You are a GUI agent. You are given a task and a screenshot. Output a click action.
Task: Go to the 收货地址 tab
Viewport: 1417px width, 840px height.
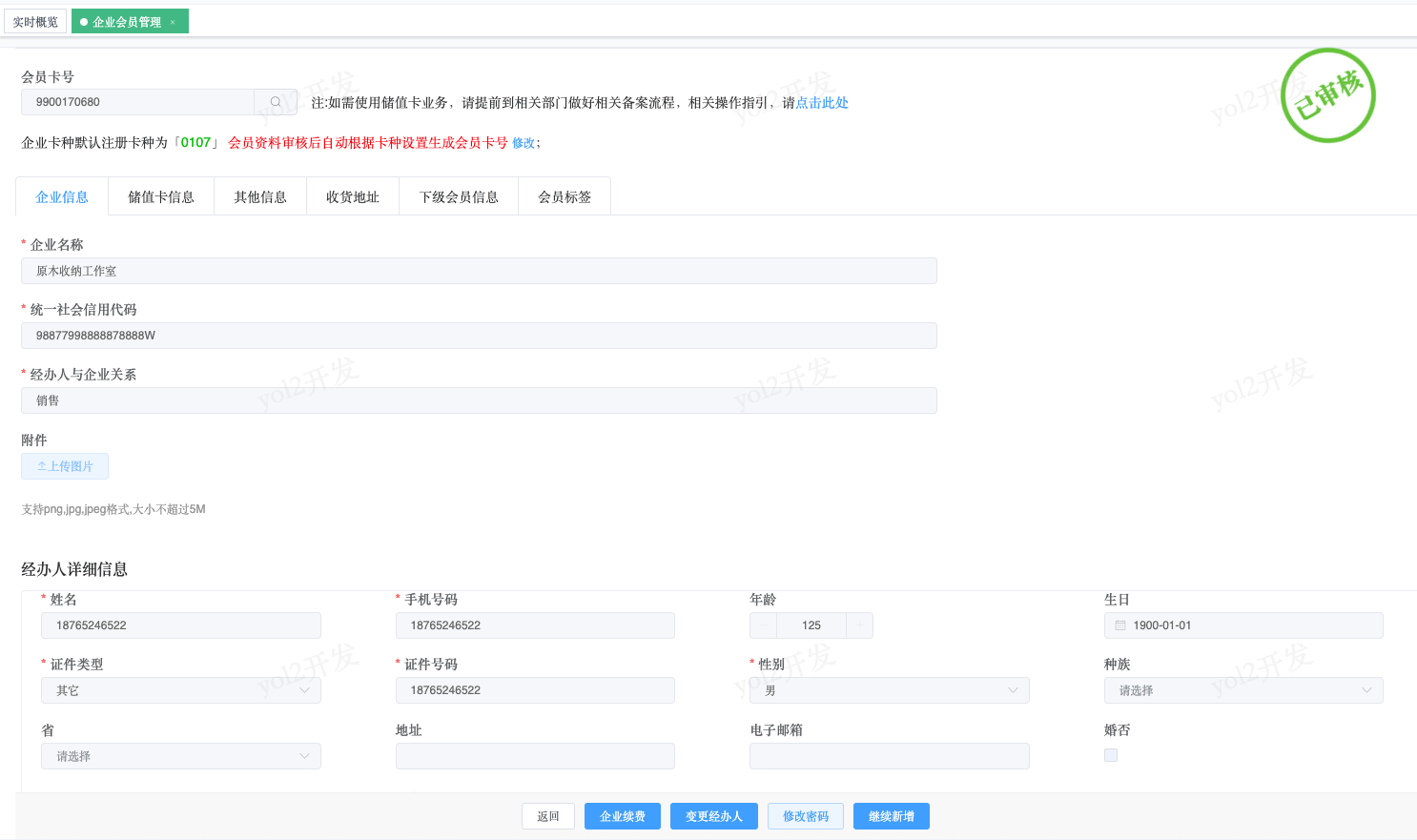tap(353, 197)
